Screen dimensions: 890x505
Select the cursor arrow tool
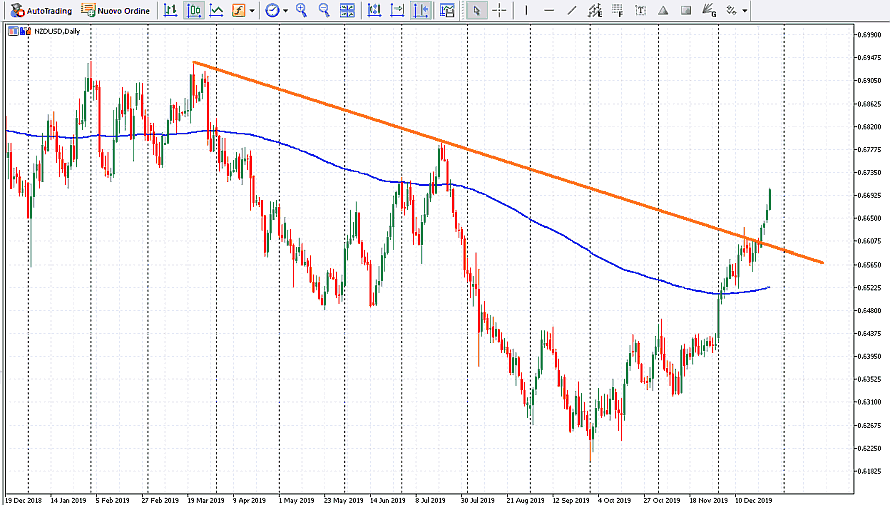[476, 11]
